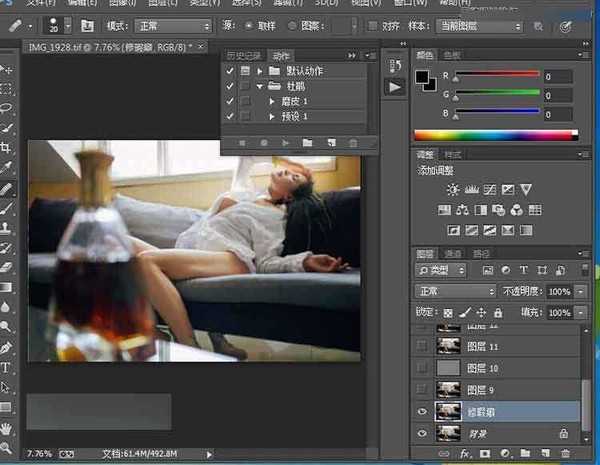
Task: Switch to the 历史记录 tab
Action: (243, 56)
